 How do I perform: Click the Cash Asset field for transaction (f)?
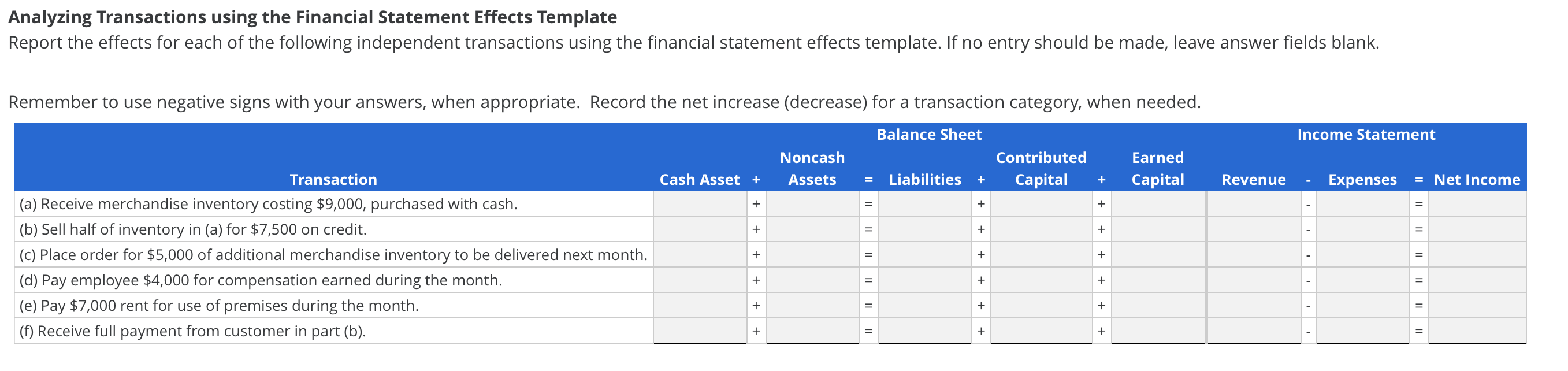(700, 330)
